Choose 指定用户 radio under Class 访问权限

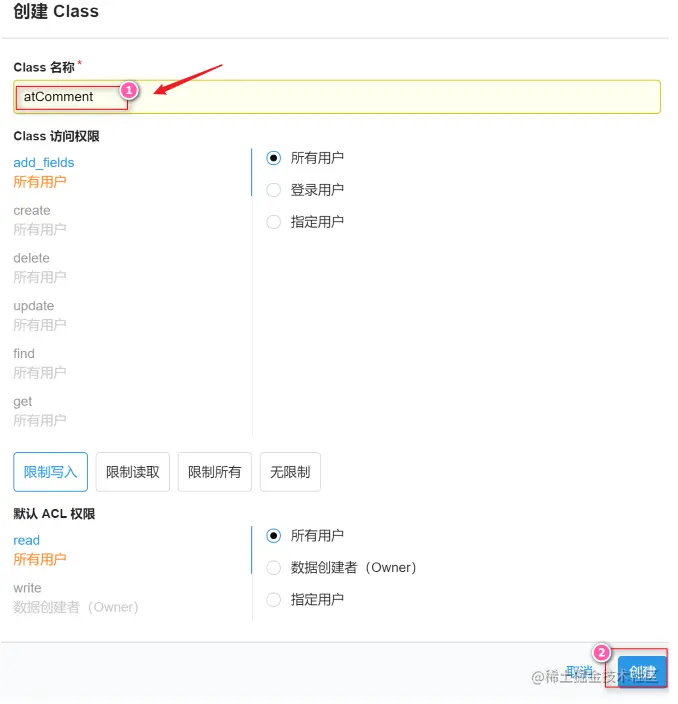273,222
